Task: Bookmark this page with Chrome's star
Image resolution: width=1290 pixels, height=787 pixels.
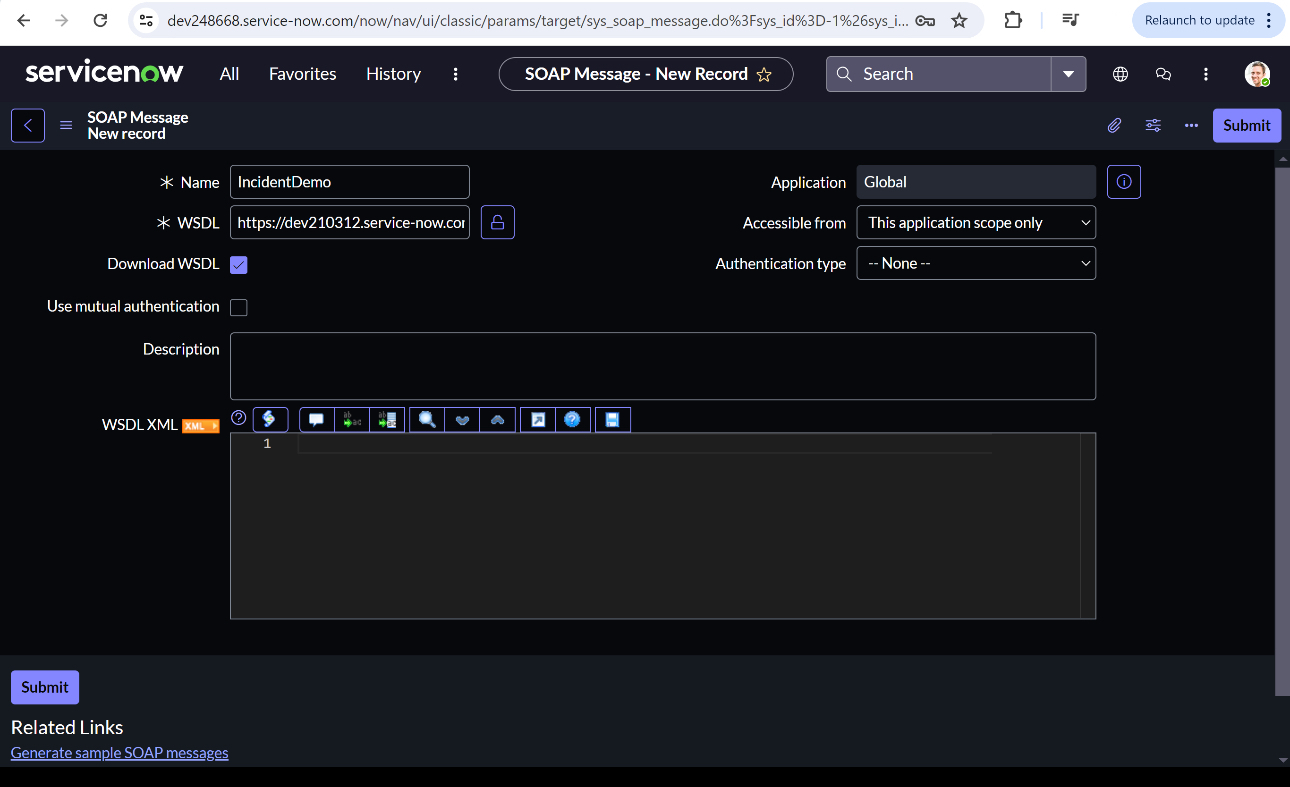Action: (x=959, y=20)
